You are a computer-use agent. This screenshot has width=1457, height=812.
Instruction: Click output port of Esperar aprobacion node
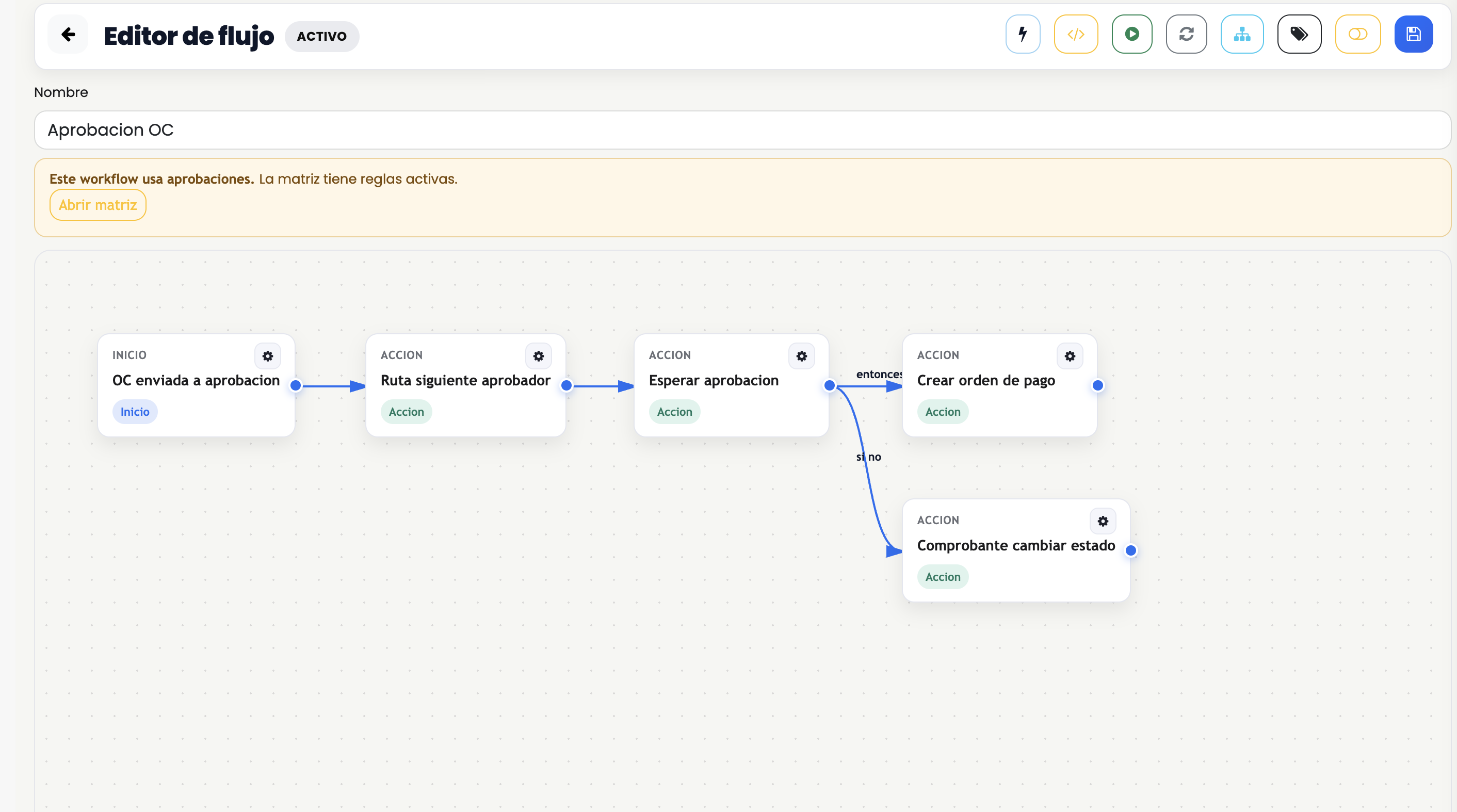[829, 386]
